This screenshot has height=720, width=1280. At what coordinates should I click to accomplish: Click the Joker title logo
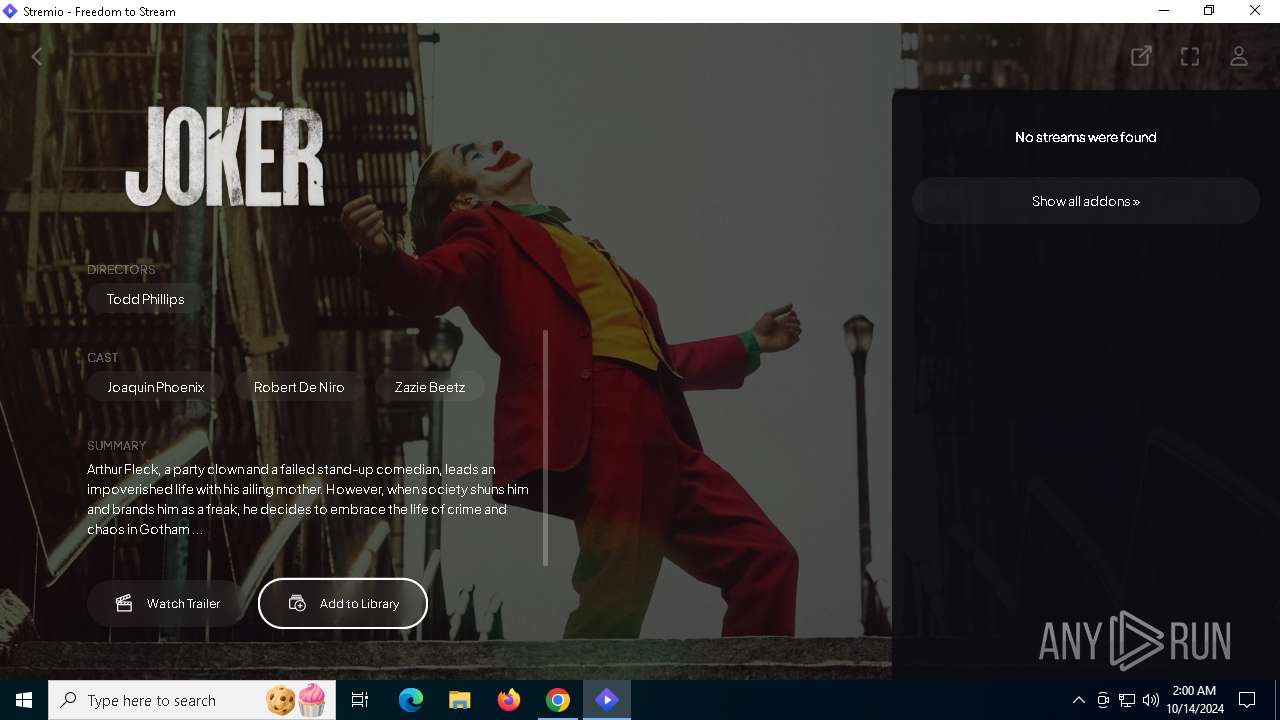pyautogui.click(x=225, y=156)
